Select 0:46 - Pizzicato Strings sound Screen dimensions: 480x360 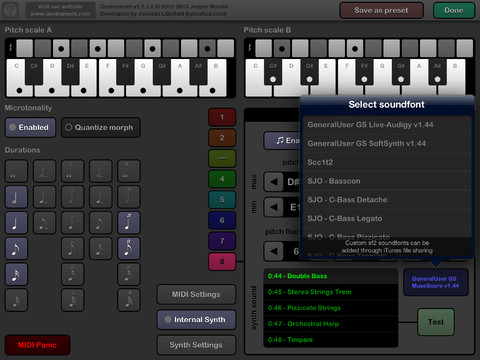[331, 308]
